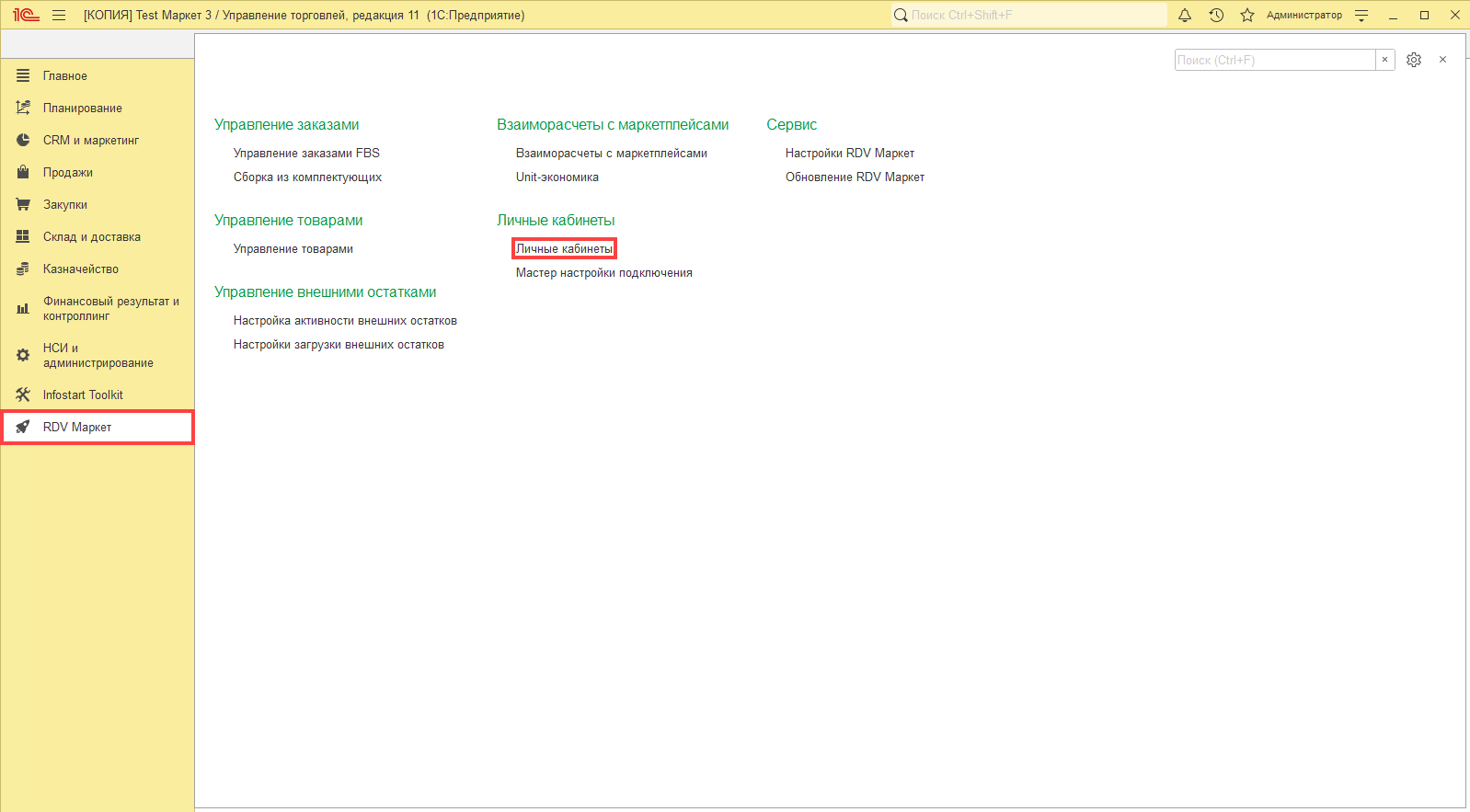Click the Infostart Toolkit tools icon
The image size is (1470, 812).
click(x=23, y=395)
